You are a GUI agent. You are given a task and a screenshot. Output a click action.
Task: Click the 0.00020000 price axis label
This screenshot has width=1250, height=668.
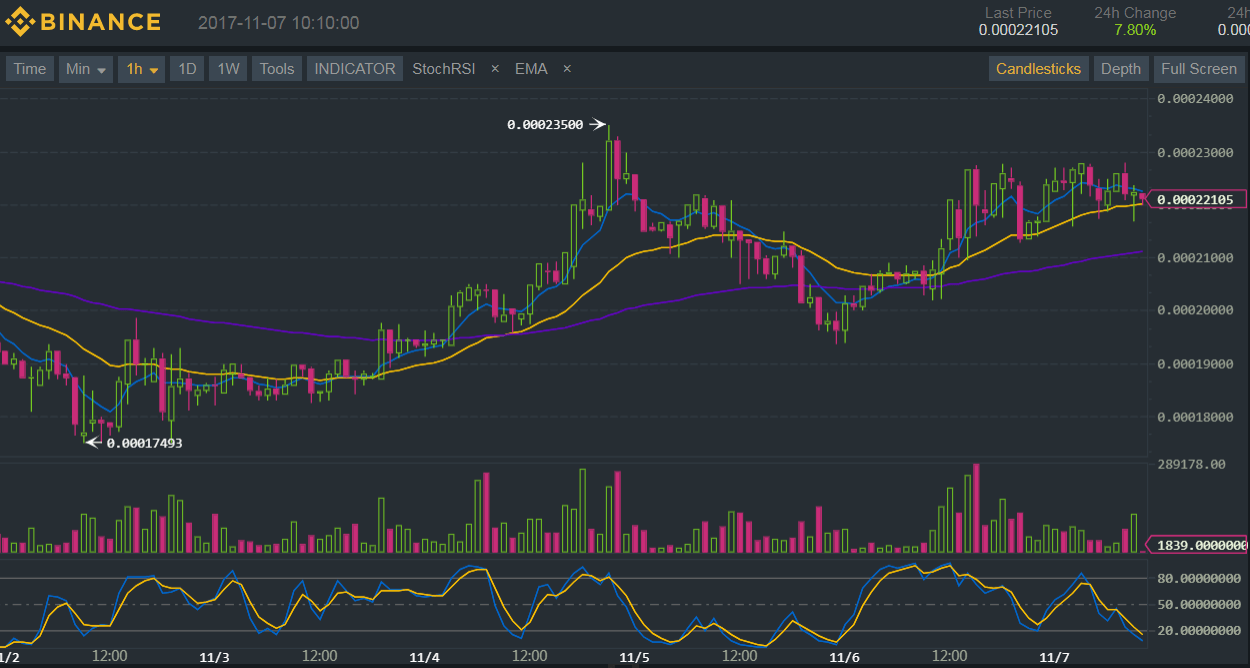pyautogui.click(x=1195, y=310)
